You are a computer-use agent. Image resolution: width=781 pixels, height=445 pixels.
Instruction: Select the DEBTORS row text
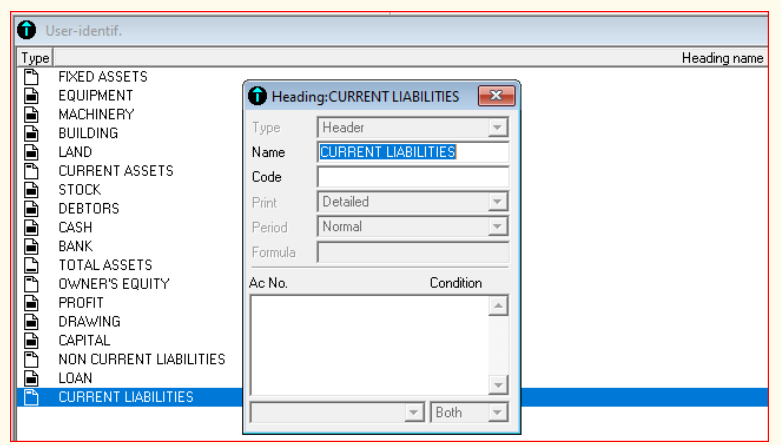(89, 209)
